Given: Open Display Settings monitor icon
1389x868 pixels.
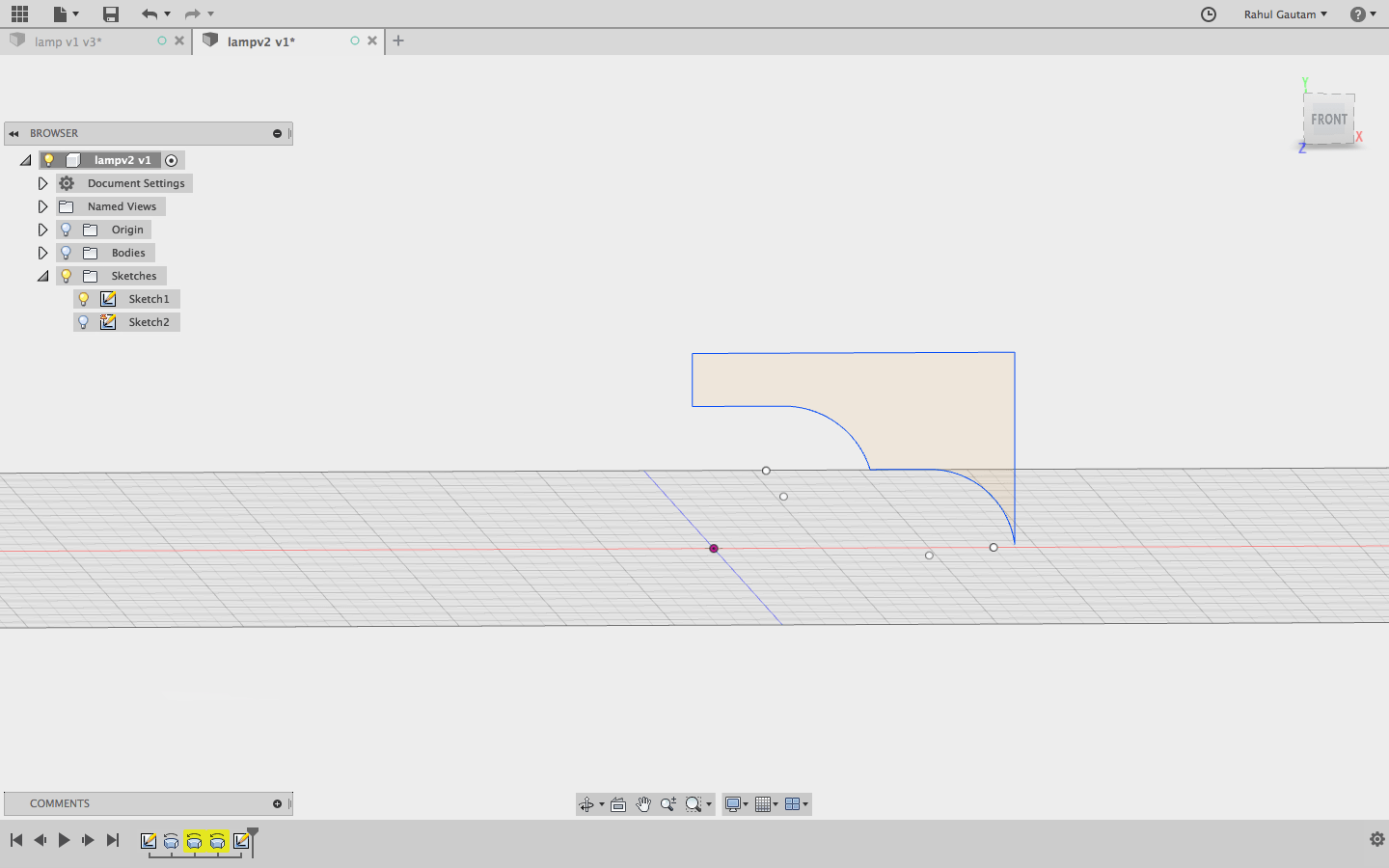Looking at the screenshot, I should tap(733, 804).
